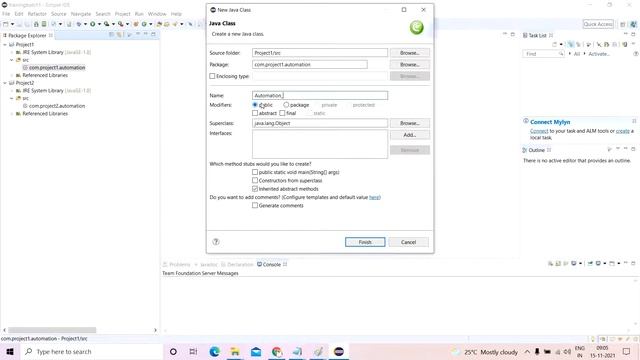
Task: Open the Refactor menu
Action: pos(37,14)
